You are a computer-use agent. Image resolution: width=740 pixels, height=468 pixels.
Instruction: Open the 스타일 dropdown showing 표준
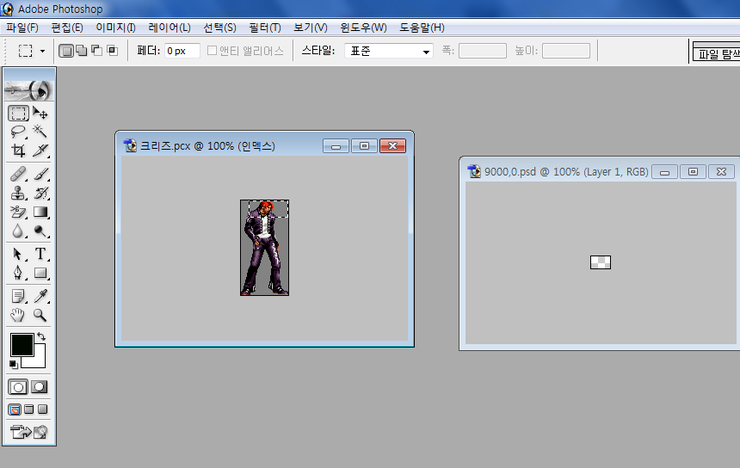389,51
